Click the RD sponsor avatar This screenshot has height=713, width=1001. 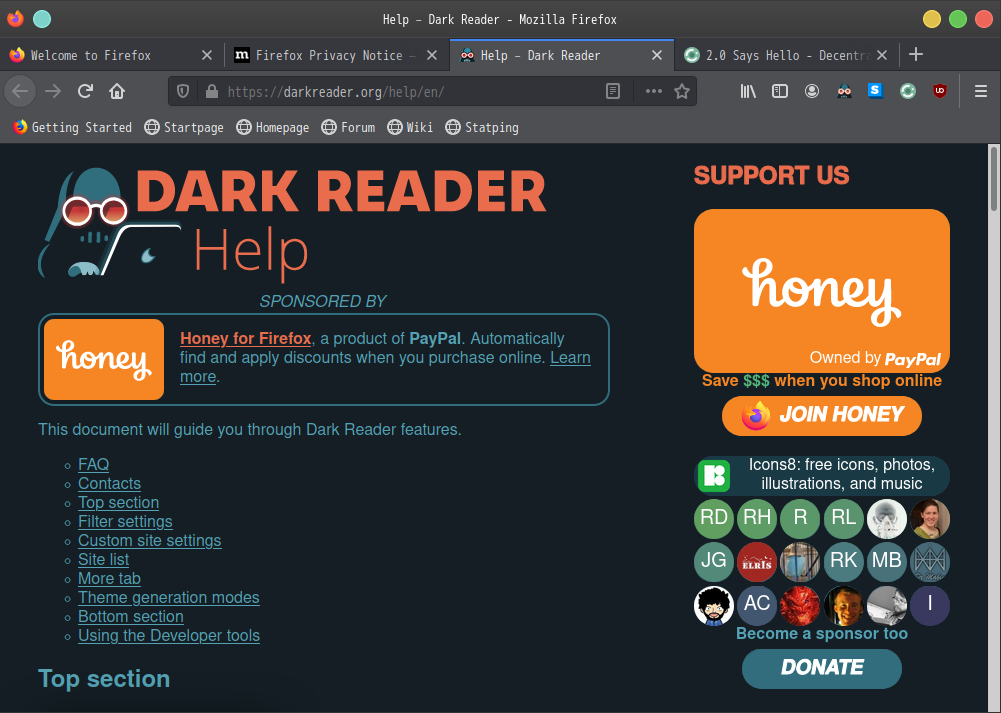(x=714, y=518)
